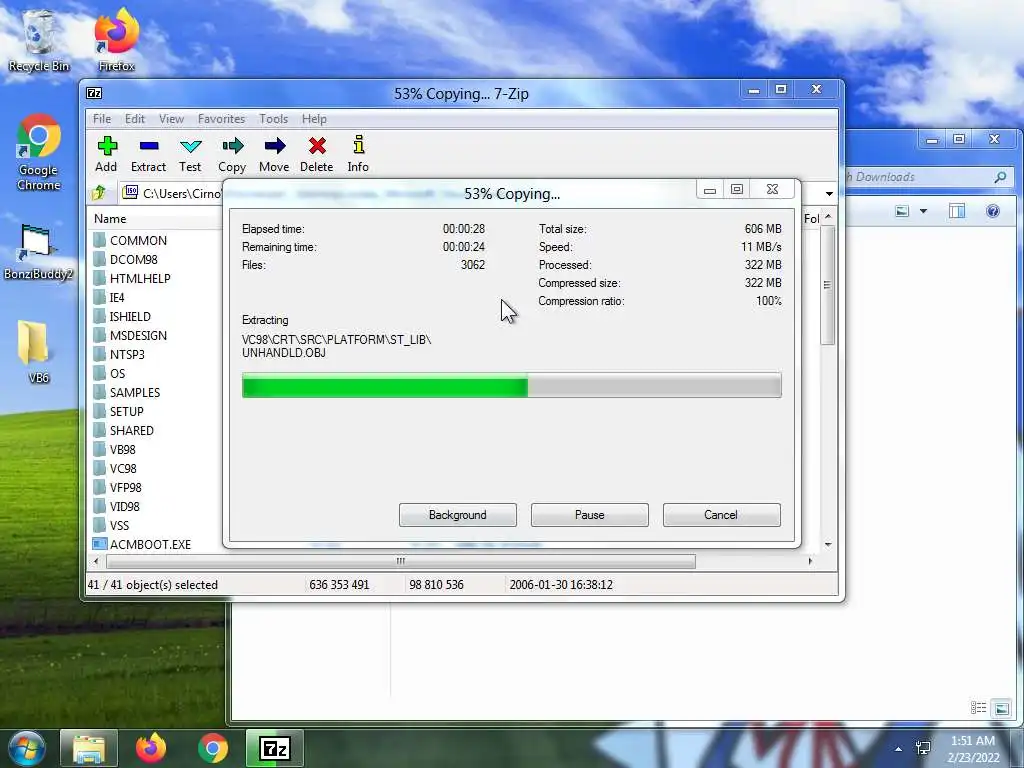1024x768 pixels.
Task: Select the VFP98 folder
Action: coord(118,487)
